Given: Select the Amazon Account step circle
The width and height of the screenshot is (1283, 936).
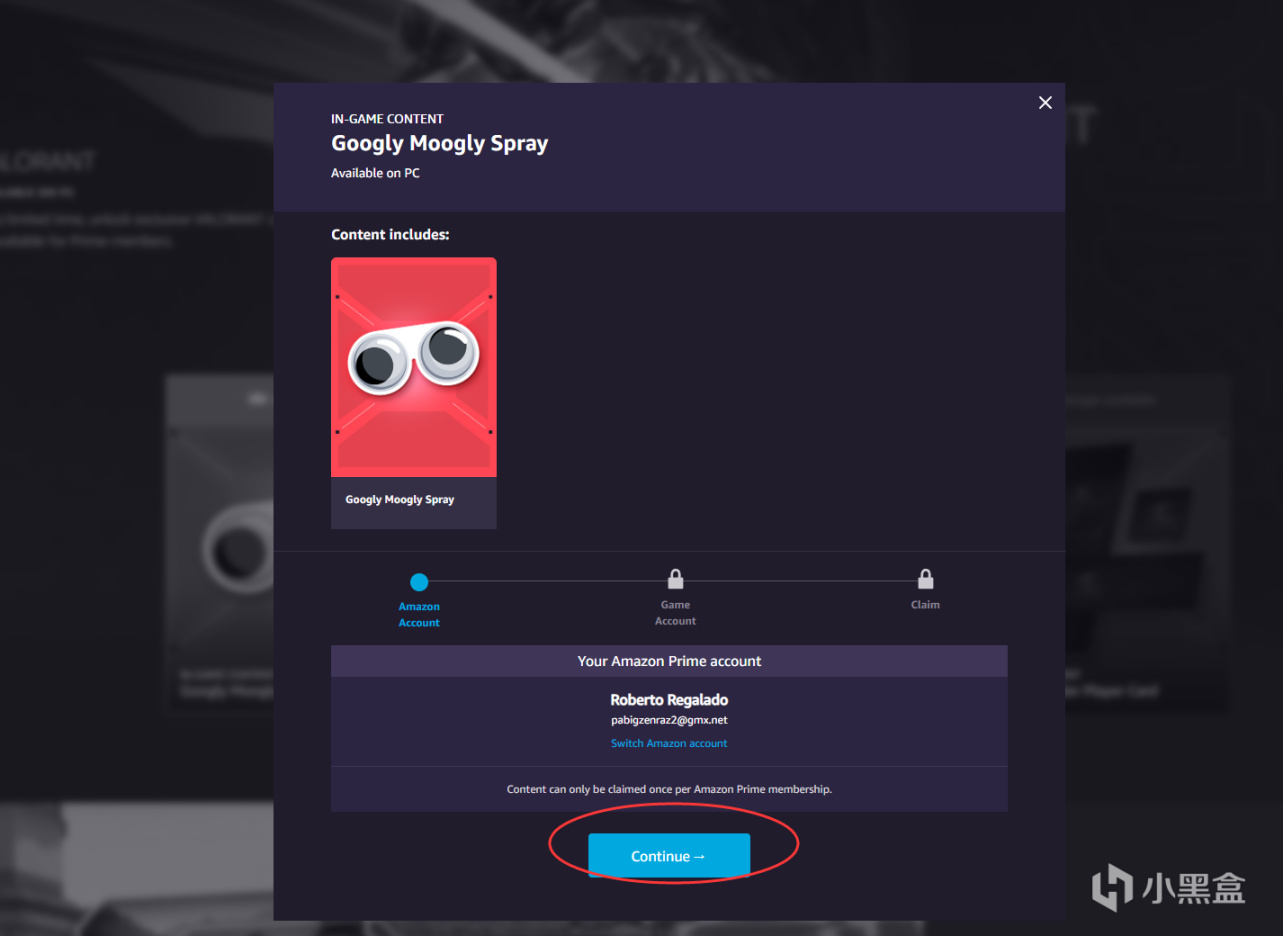Looking at the screenshot, I should (419, 582).
